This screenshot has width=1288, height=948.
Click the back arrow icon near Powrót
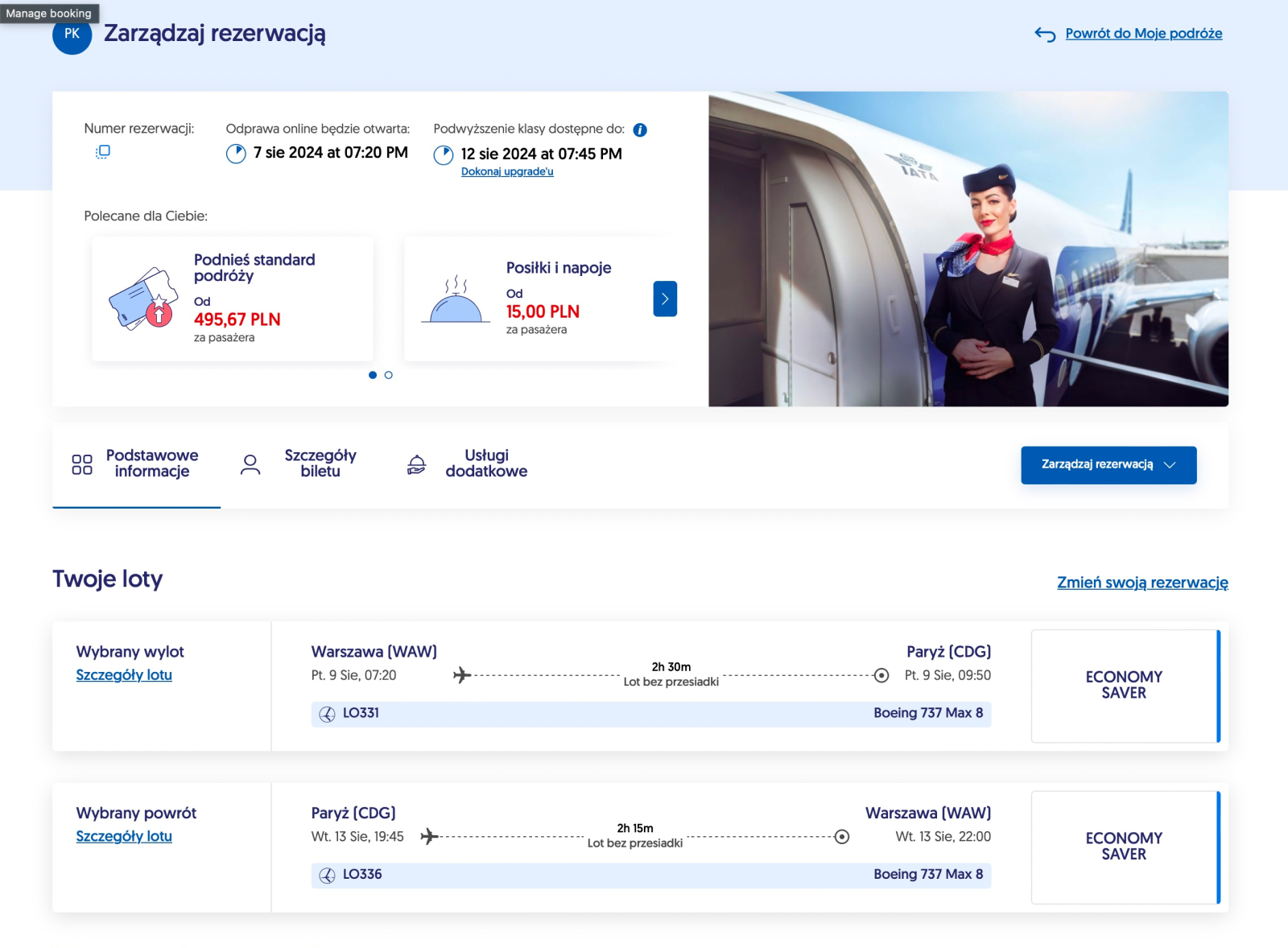click(x=1045, y=34)
